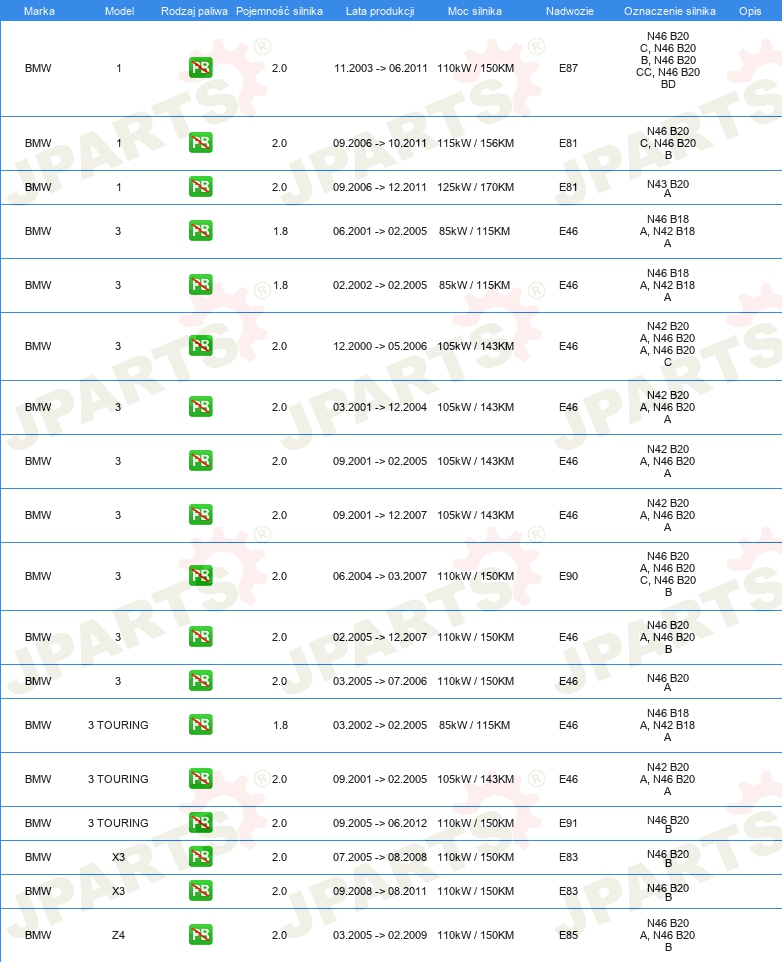This screenshot has height=962, width=782.
Task: Click the Model column header
Action: pos(119,11)
